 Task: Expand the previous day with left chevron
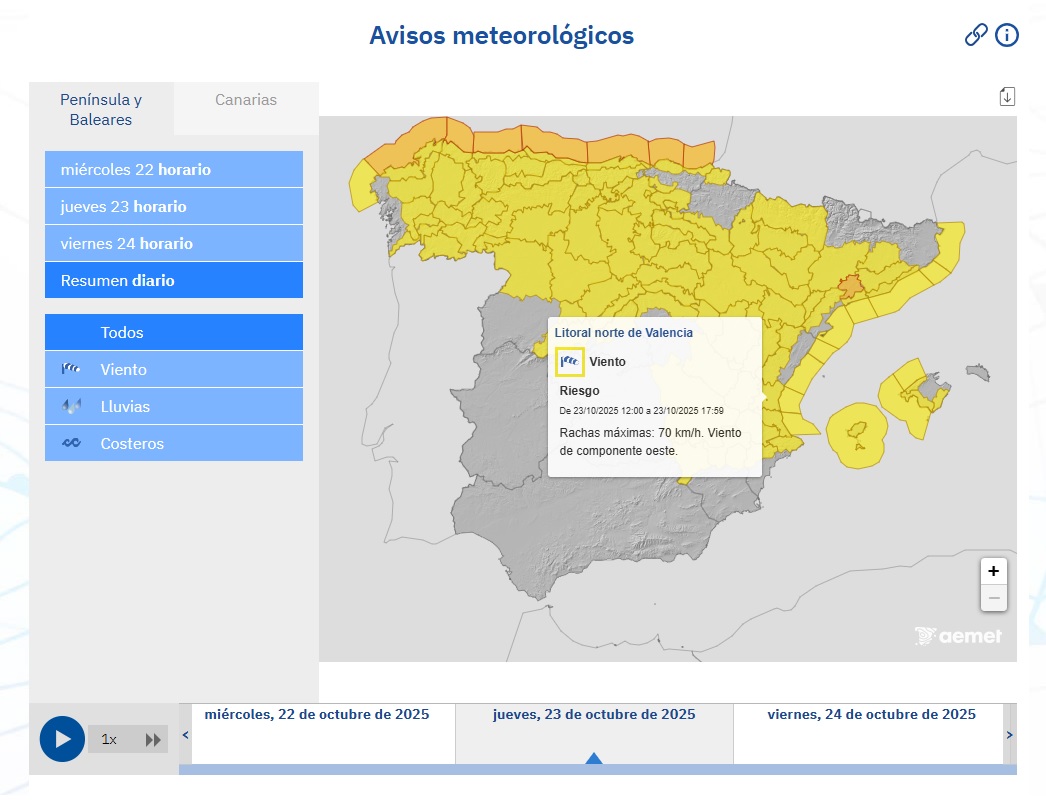[183, 734]
